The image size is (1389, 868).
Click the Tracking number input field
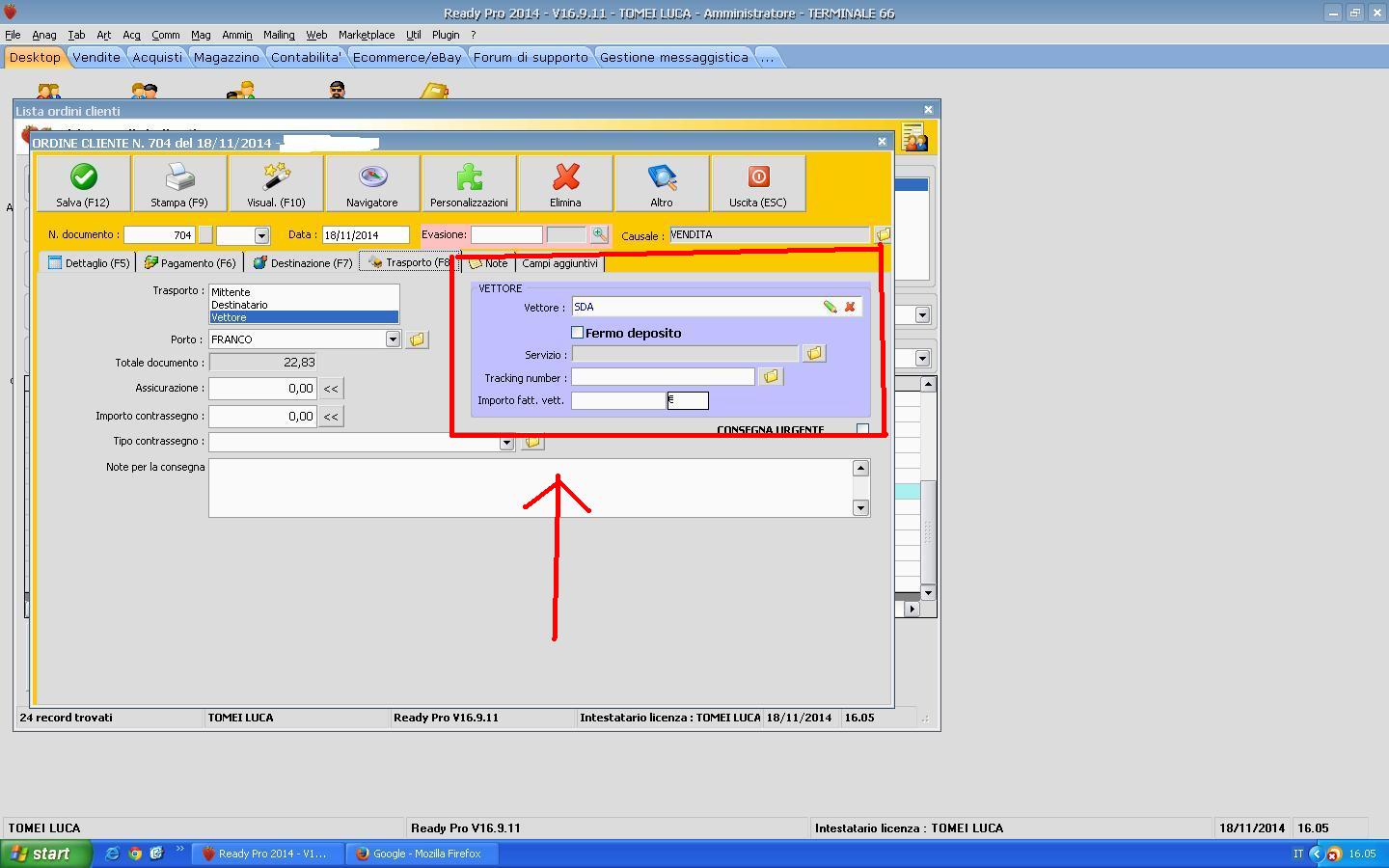[663, 377]
